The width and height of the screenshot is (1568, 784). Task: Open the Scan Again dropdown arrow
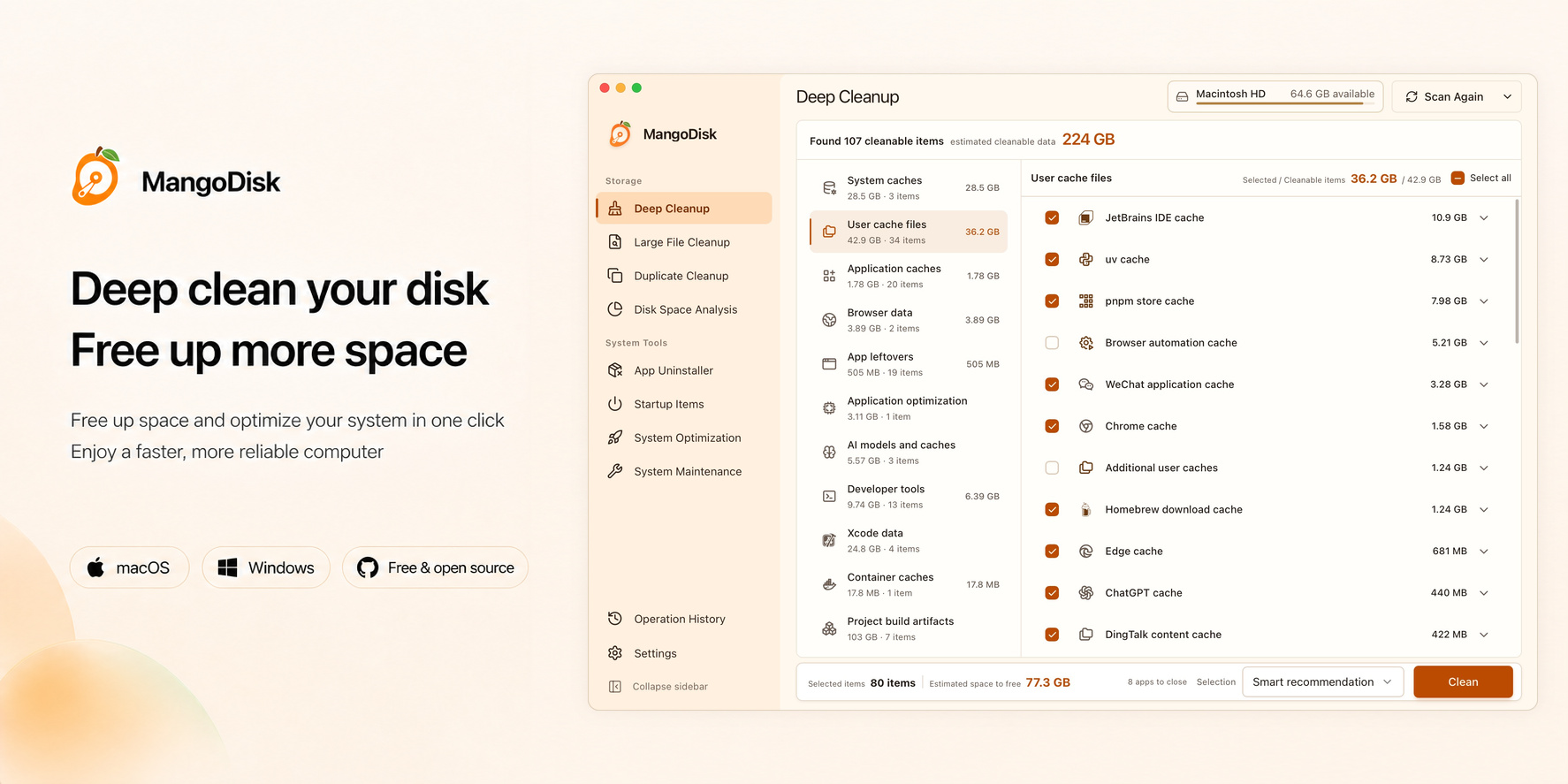click(1508, 97)
